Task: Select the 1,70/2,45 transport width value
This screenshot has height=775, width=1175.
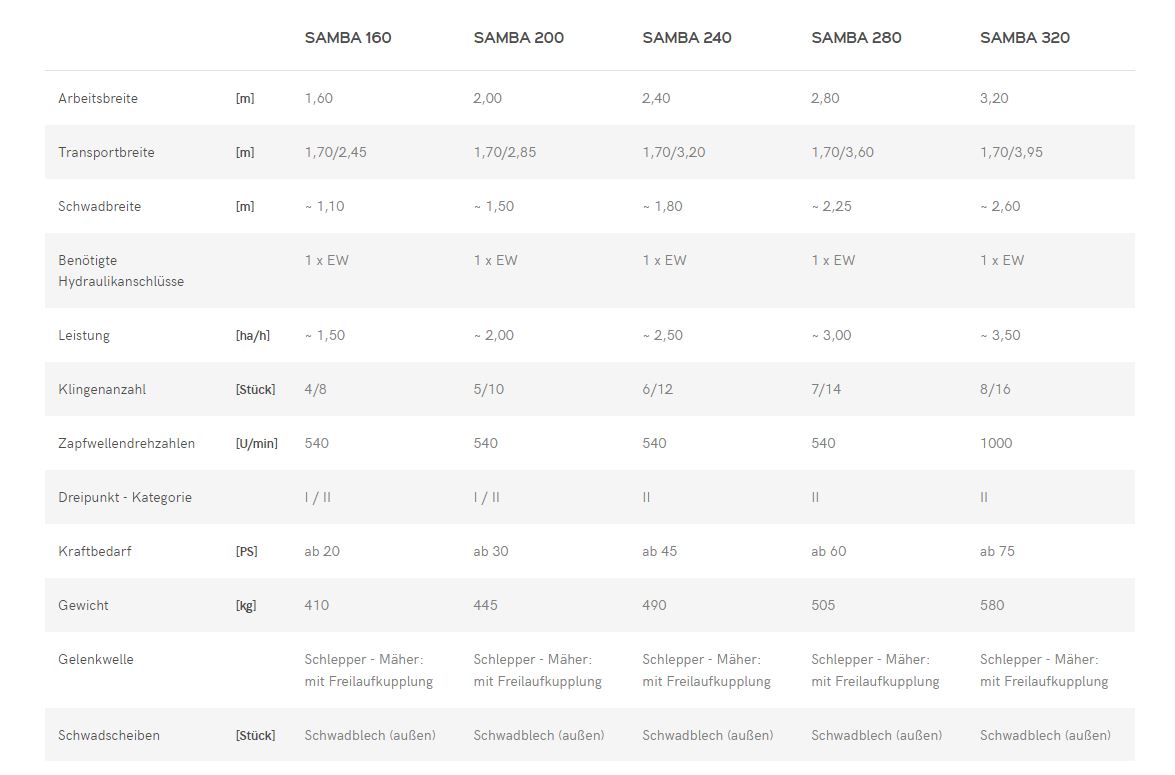Action: click(x=336, y=152)
